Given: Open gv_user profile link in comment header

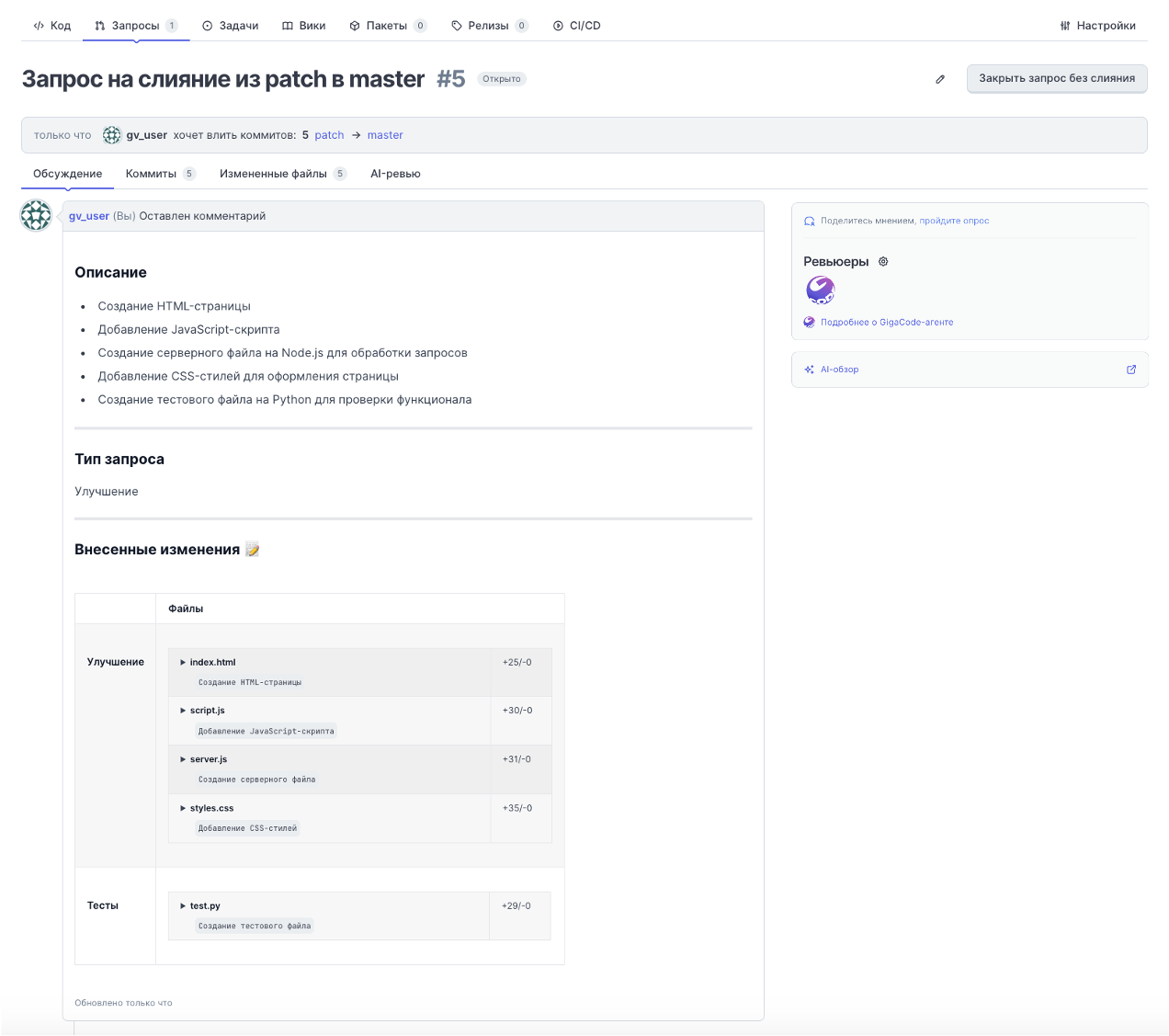Looking at the screenshot, I should [x=89, y=216].
